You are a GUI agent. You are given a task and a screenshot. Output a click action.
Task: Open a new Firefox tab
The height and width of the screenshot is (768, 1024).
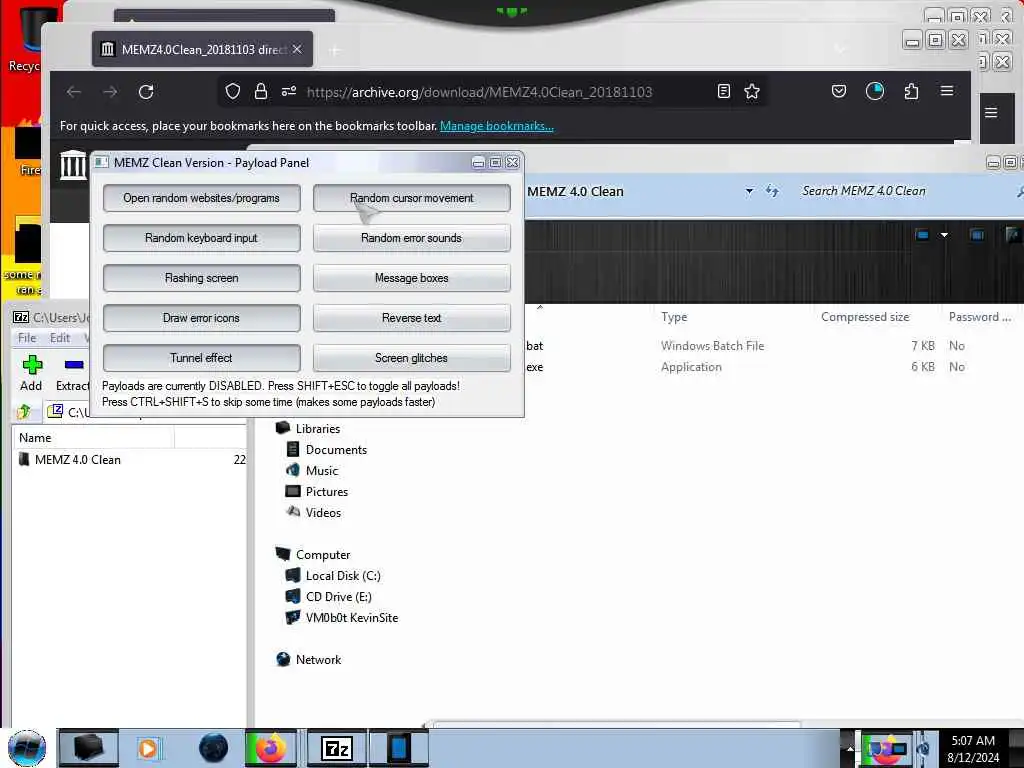click(334, 50)
